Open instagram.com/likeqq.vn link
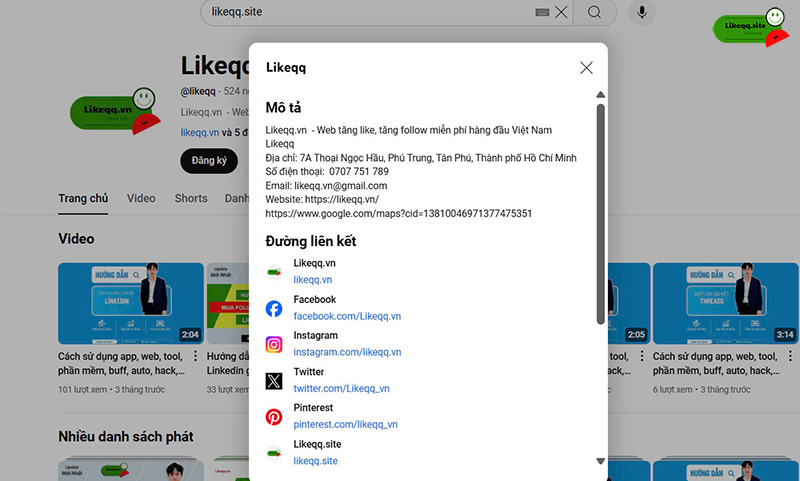 pos(347,352)
